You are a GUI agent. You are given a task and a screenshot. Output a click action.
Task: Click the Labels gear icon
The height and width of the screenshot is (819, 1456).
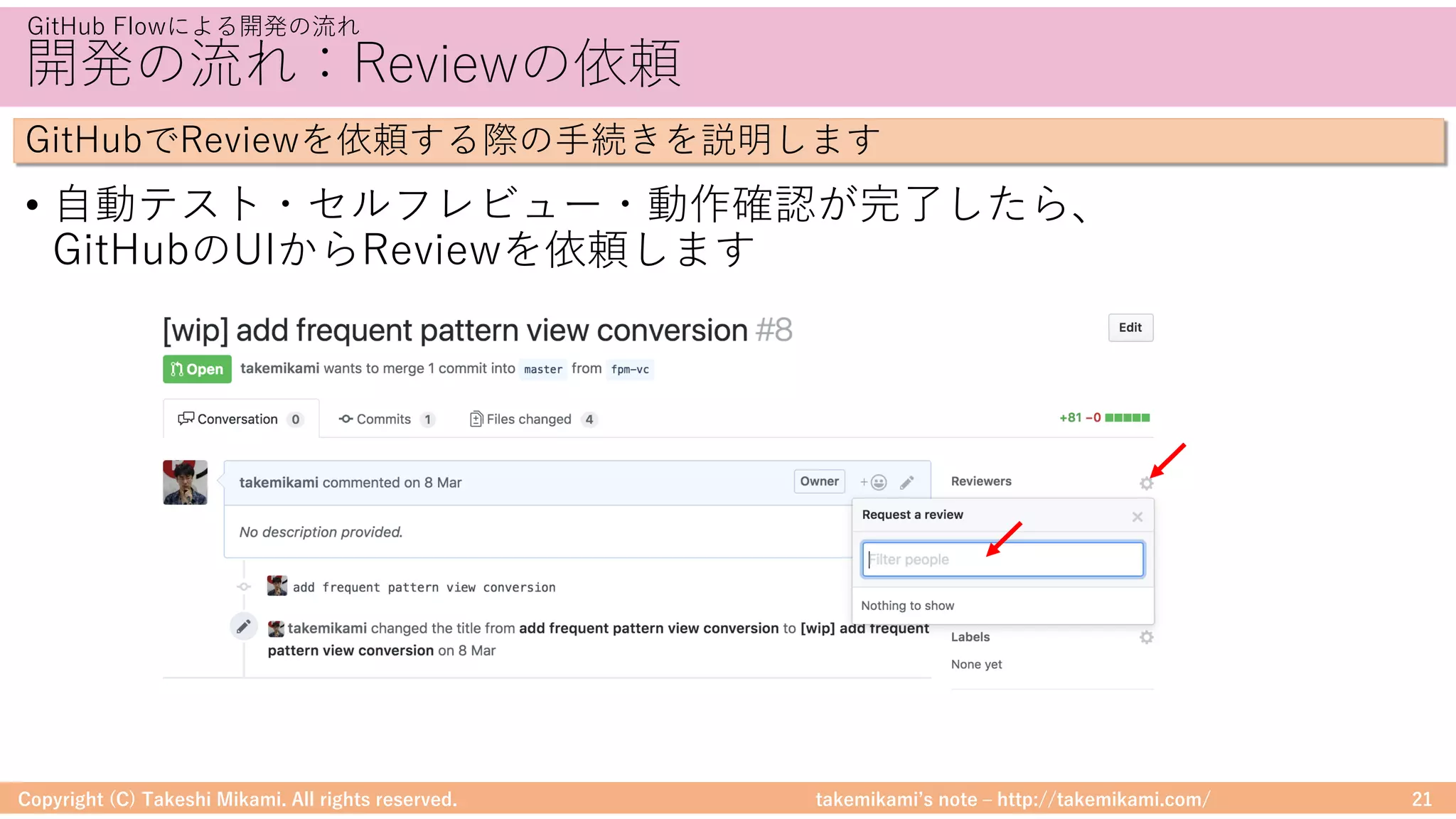tap(1146, 637)
